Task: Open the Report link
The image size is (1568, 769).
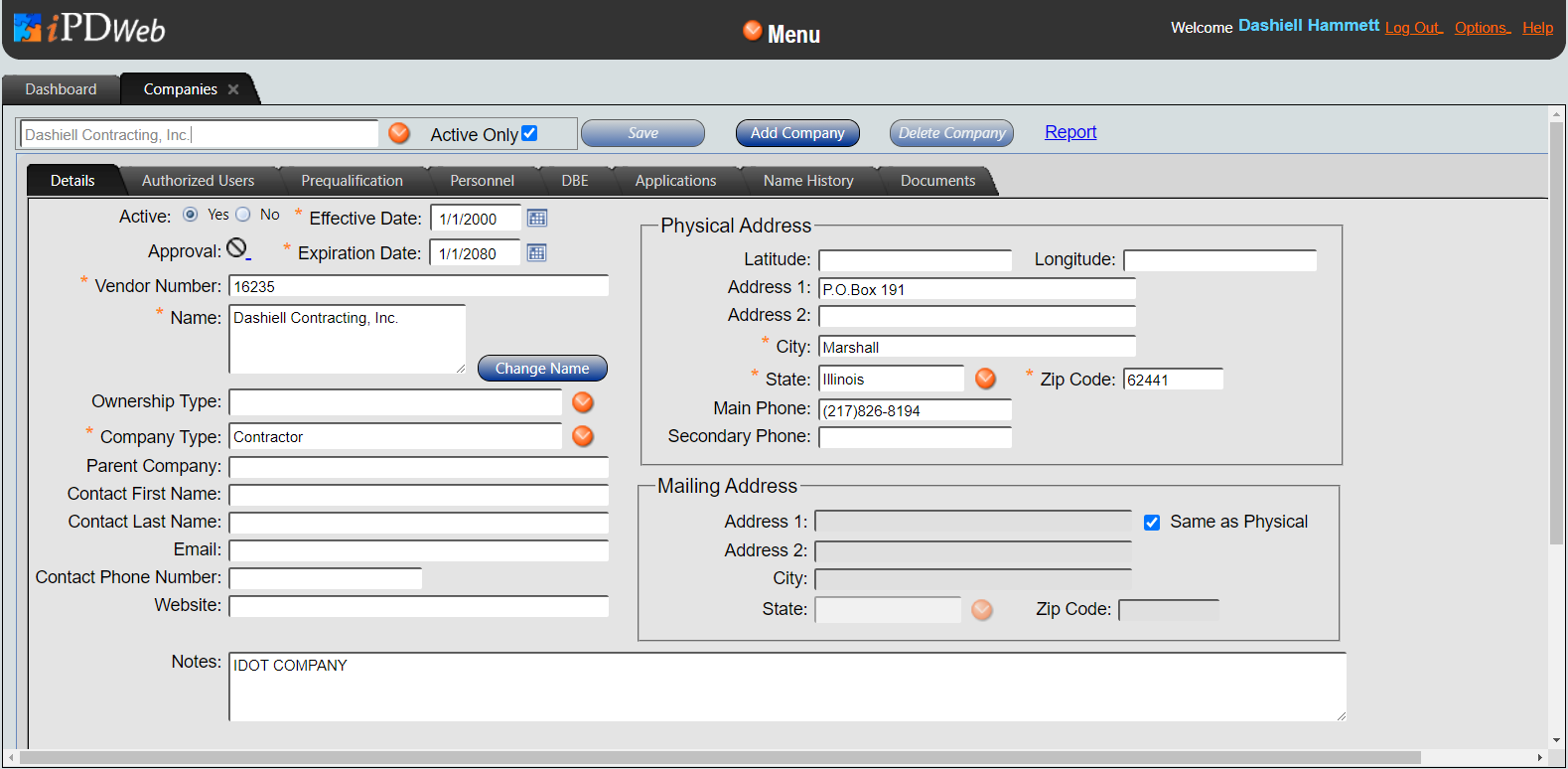Action: pos(1070,132)
